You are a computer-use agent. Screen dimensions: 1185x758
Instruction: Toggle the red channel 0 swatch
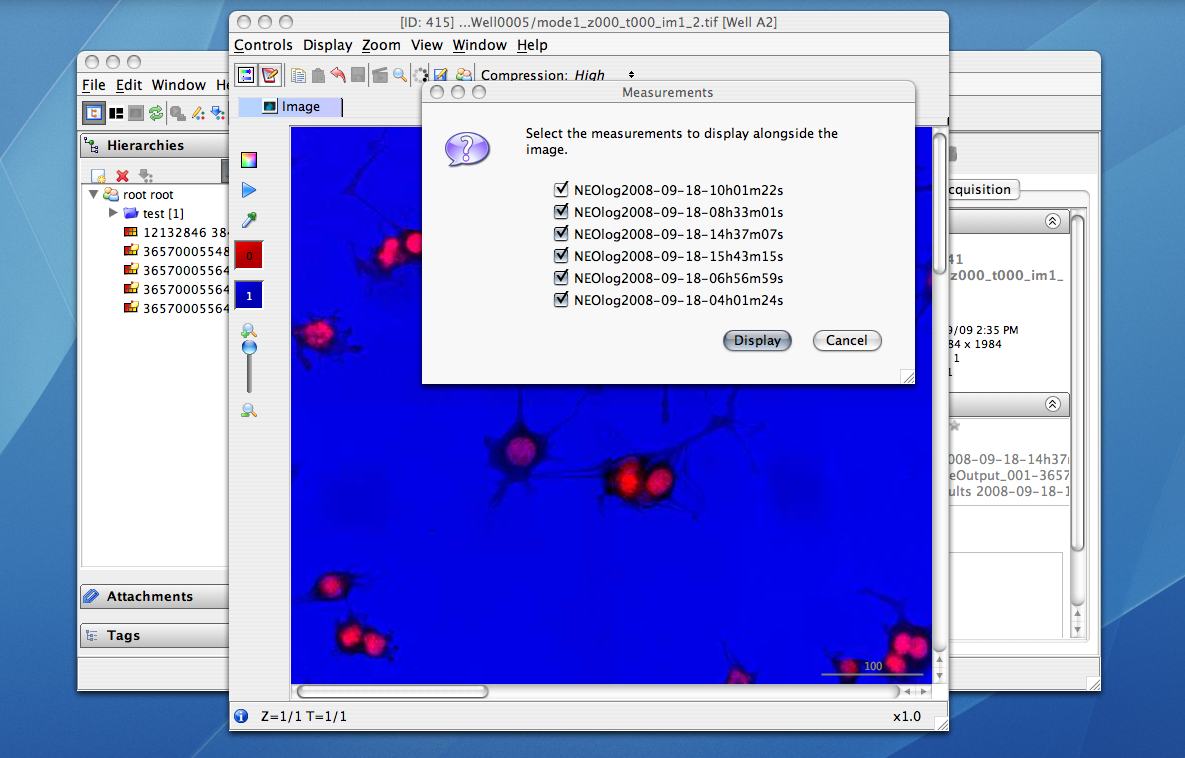click(249, 255)
